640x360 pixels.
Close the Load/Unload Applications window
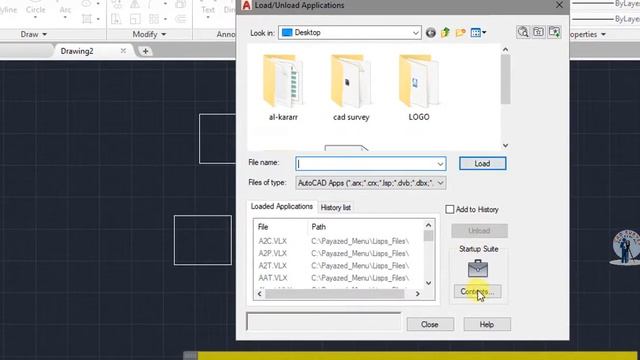559,5
